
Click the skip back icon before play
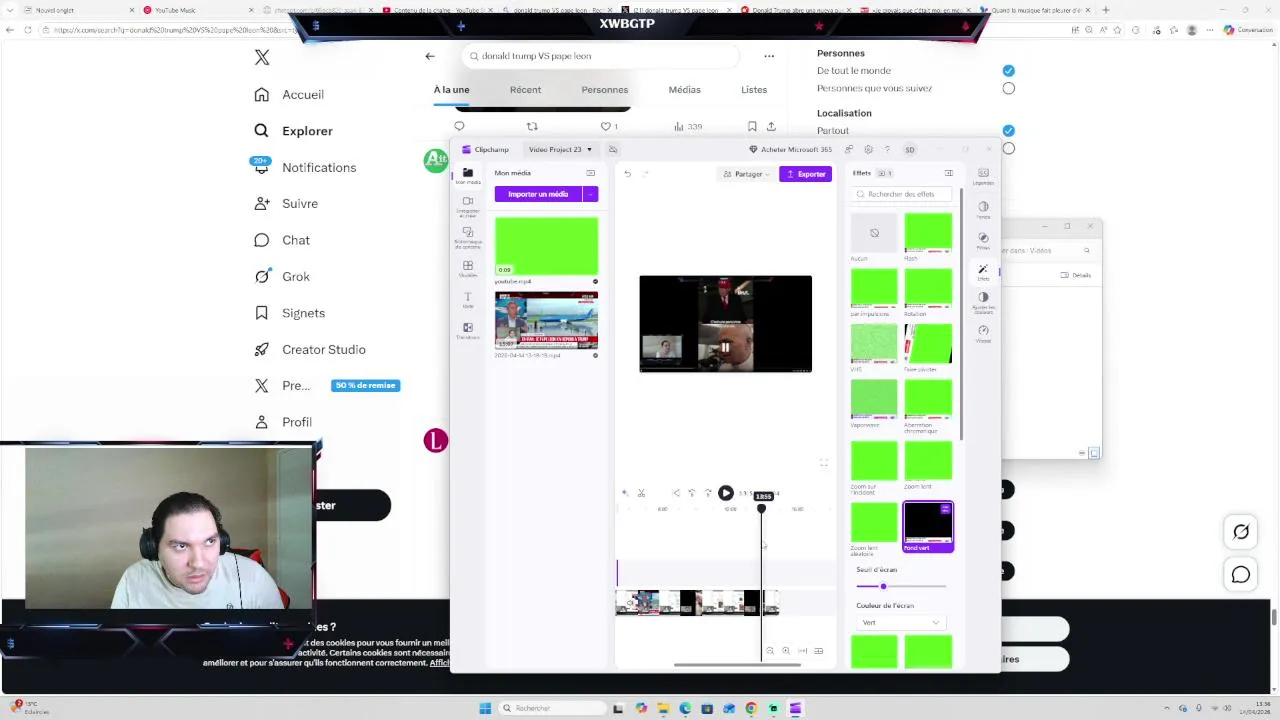click(676, 493)
